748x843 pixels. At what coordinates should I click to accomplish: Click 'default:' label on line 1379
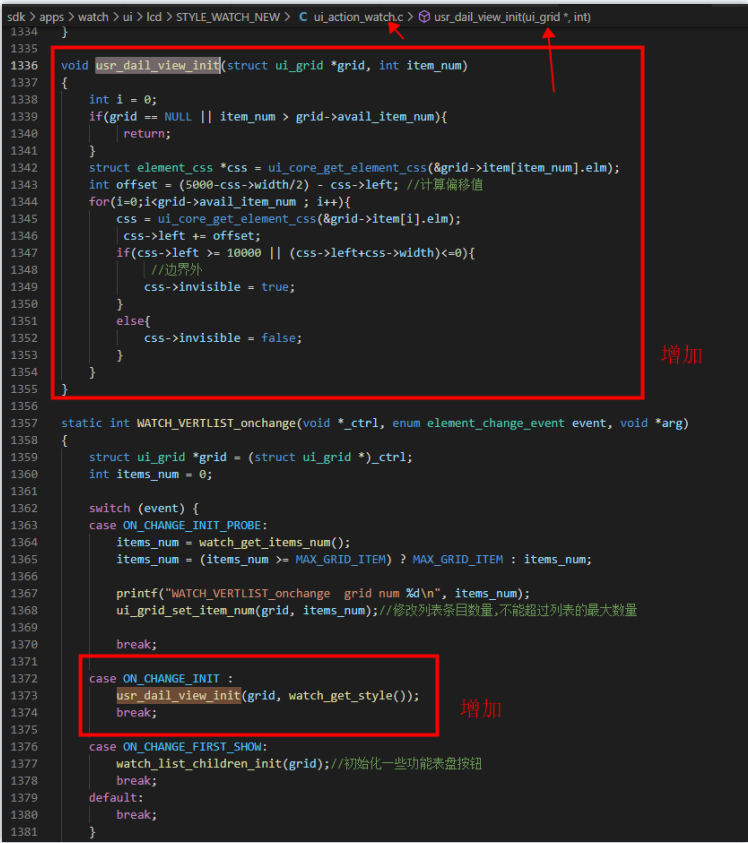point(116,798)
